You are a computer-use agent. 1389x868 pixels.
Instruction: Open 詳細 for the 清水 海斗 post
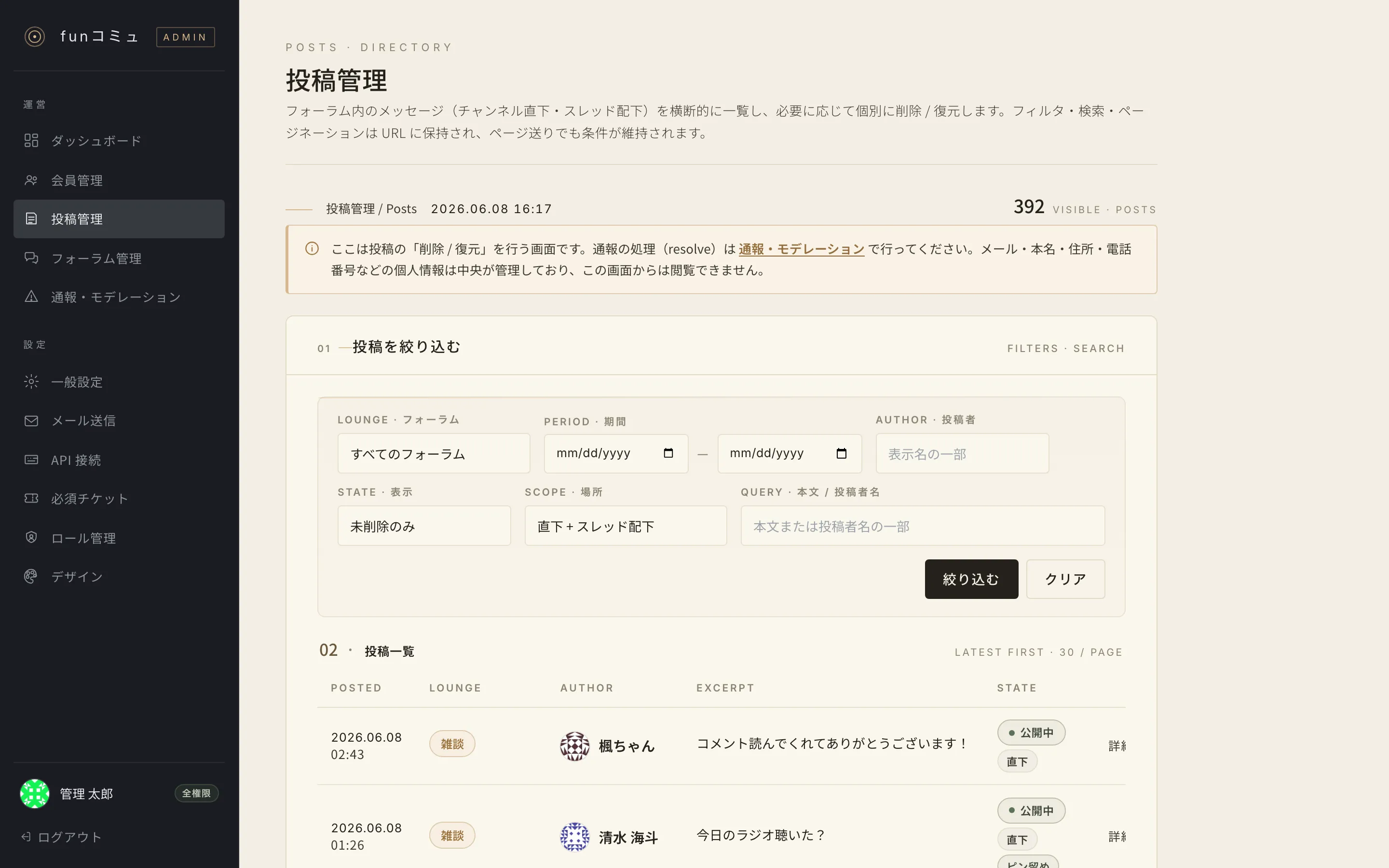[x=1117, y=837]
